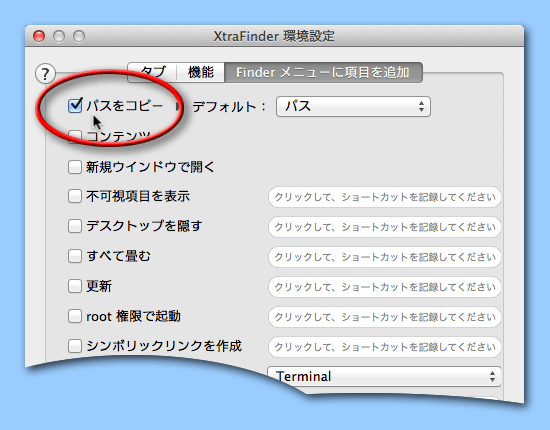550x430 pixels.
Task: Switch to the タブ tab
Action: pos(153,73)
